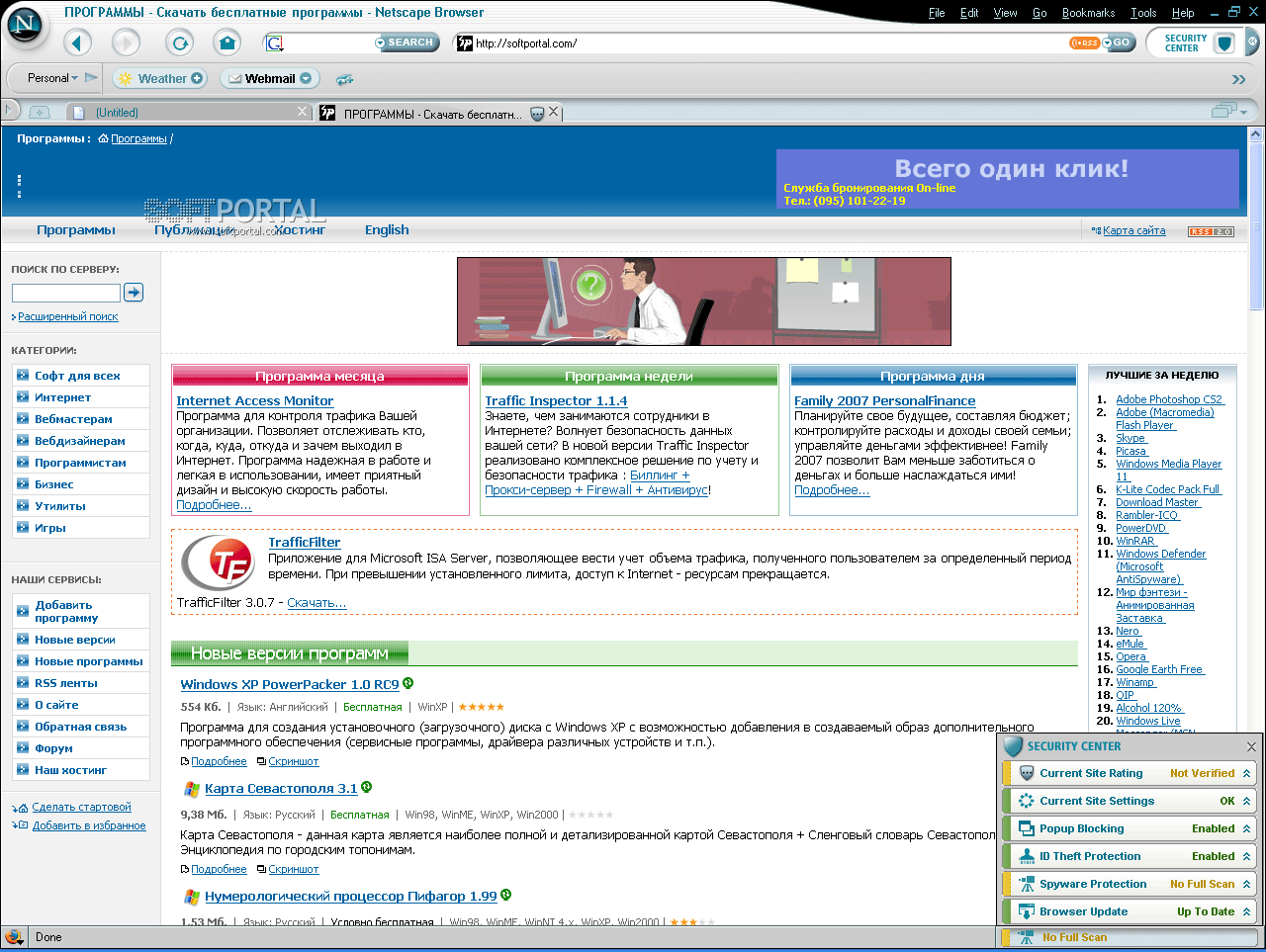
Task: Open the File menu
Action: (x=937, y=13)
